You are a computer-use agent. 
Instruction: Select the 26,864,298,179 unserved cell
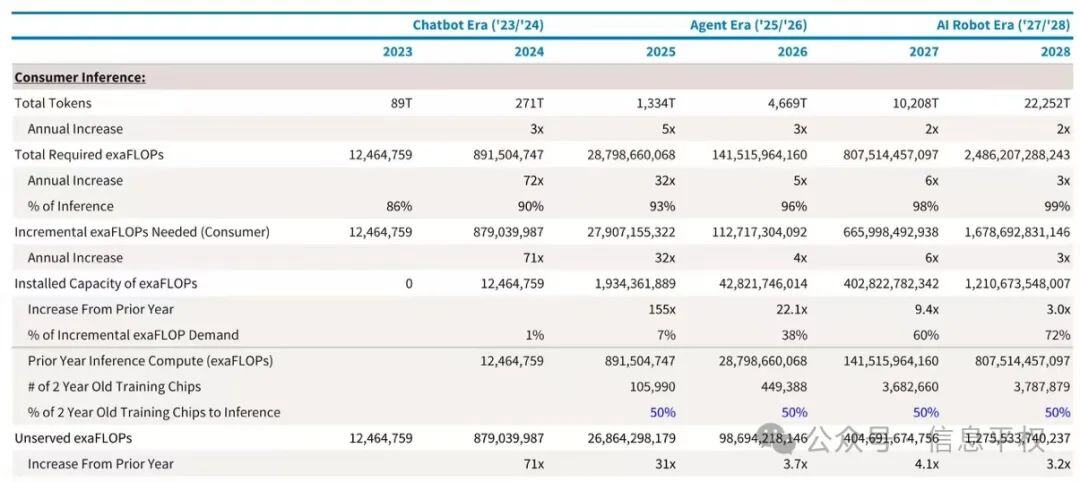pos(630,438)
